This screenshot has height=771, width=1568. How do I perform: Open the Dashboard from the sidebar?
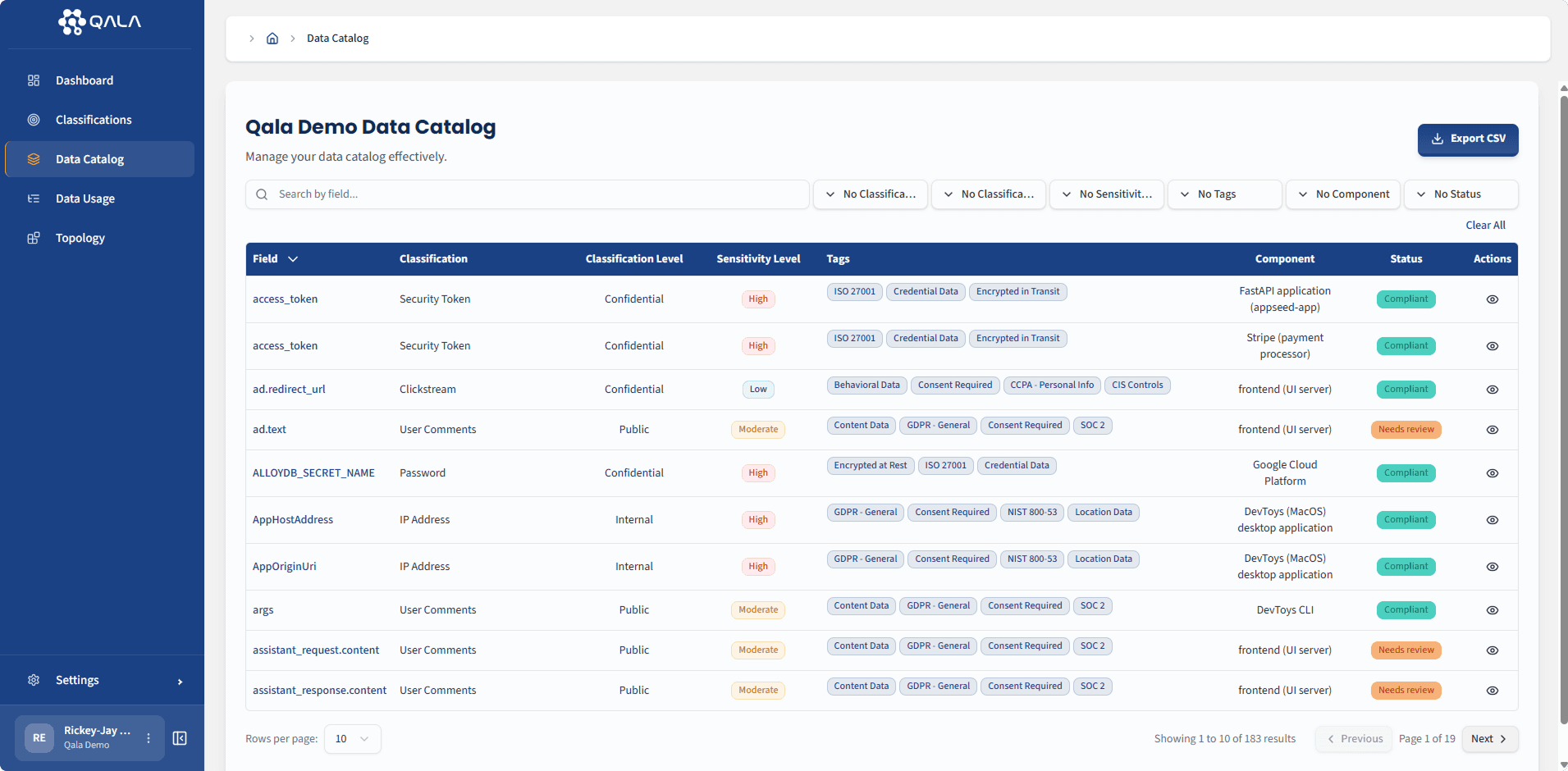[x=84, y=80]
